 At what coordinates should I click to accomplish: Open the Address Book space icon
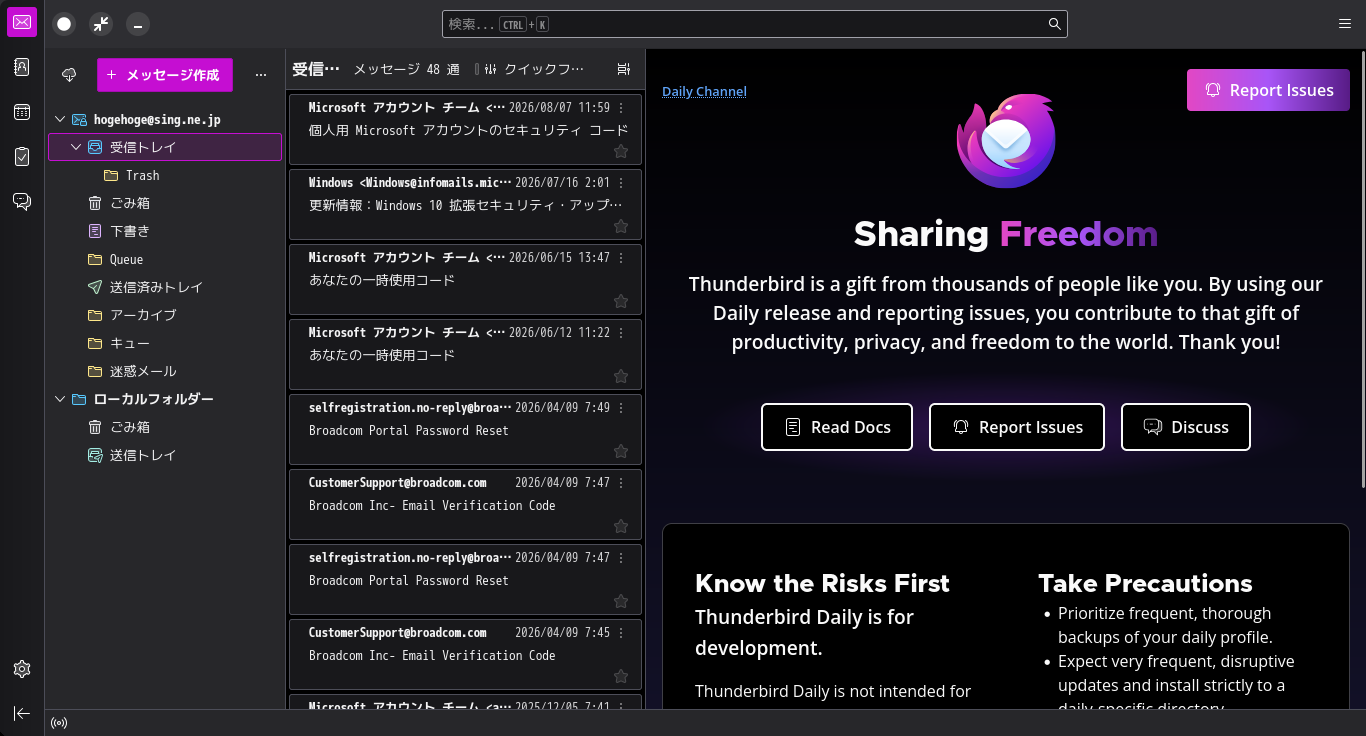coord(22,67)
